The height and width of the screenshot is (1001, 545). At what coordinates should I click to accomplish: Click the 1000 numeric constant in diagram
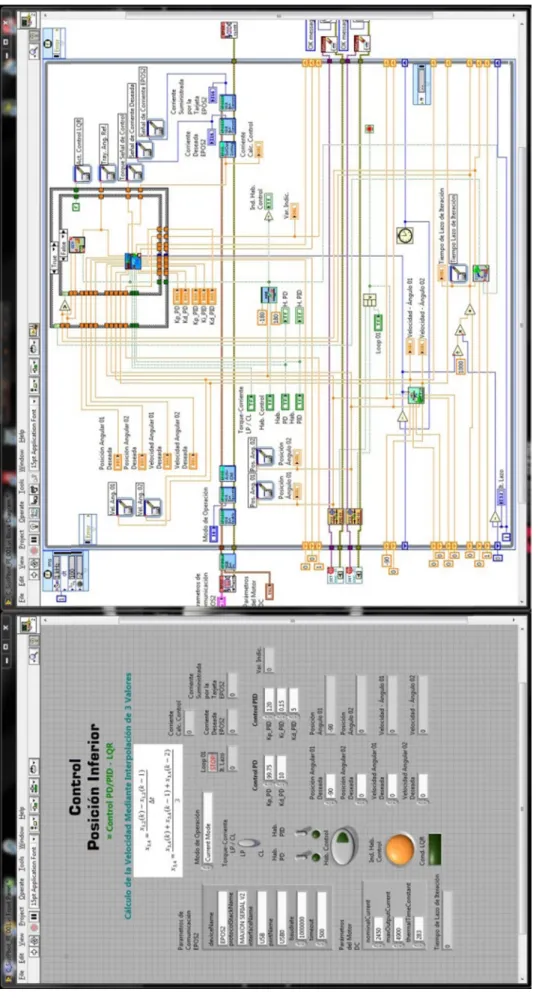click(x=461, y=367)
